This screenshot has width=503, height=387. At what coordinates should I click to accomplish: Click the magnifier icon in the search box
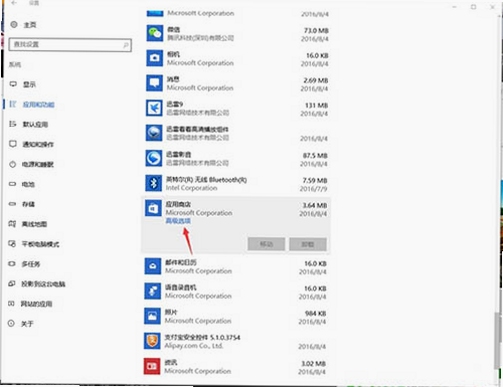pos(126,45)
